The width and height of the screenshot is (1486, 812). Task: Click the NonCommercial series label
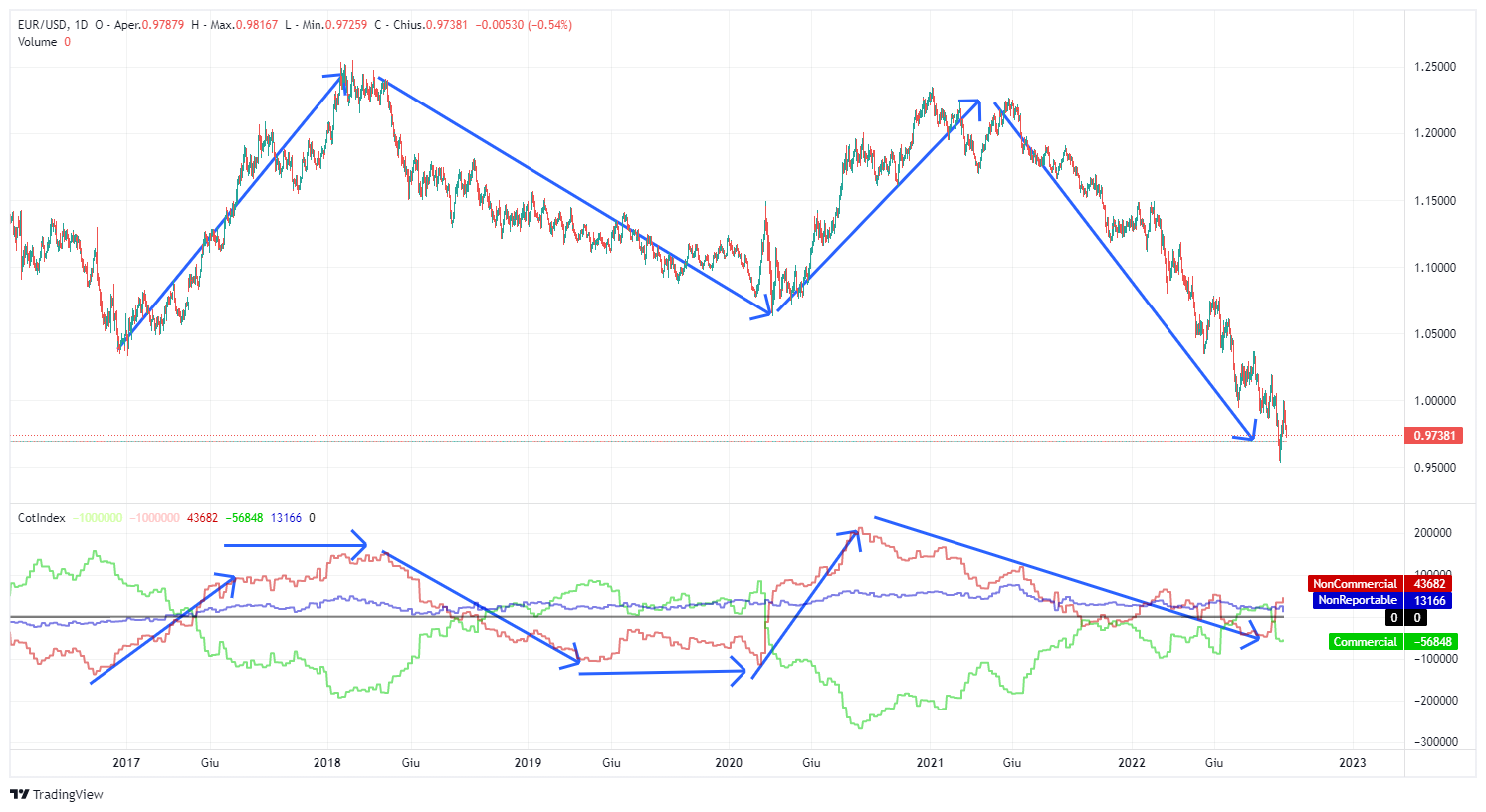tap(1355, 584)
